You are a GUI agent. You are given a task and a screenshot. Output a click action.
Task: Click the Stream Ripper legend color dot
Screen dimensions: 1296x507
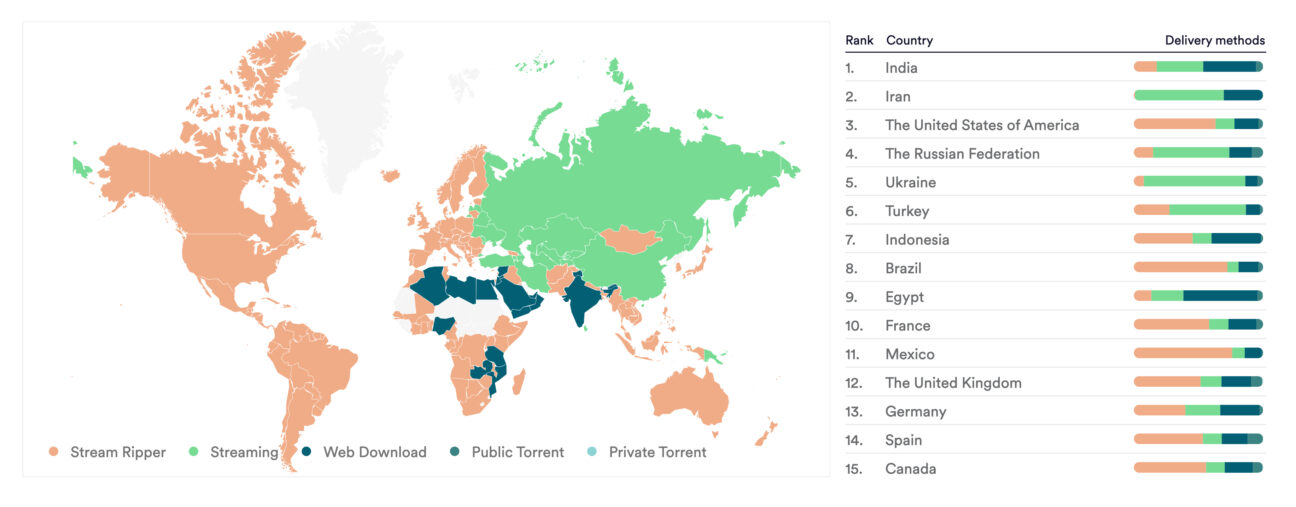[54, 453]
